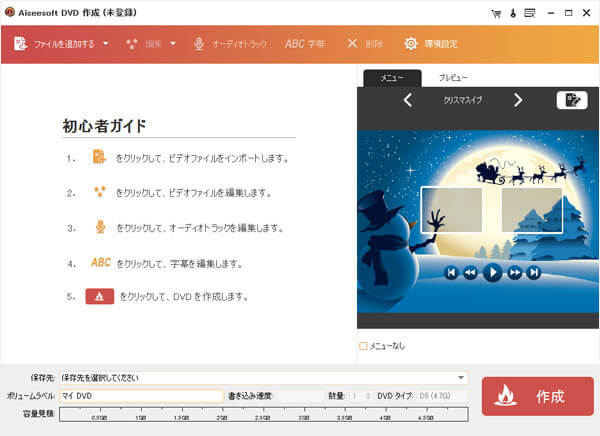This screenshot has height=436, width=600.
Task: Click skip-to-next button on DVD menu
Action: click(x=533, y=273)
